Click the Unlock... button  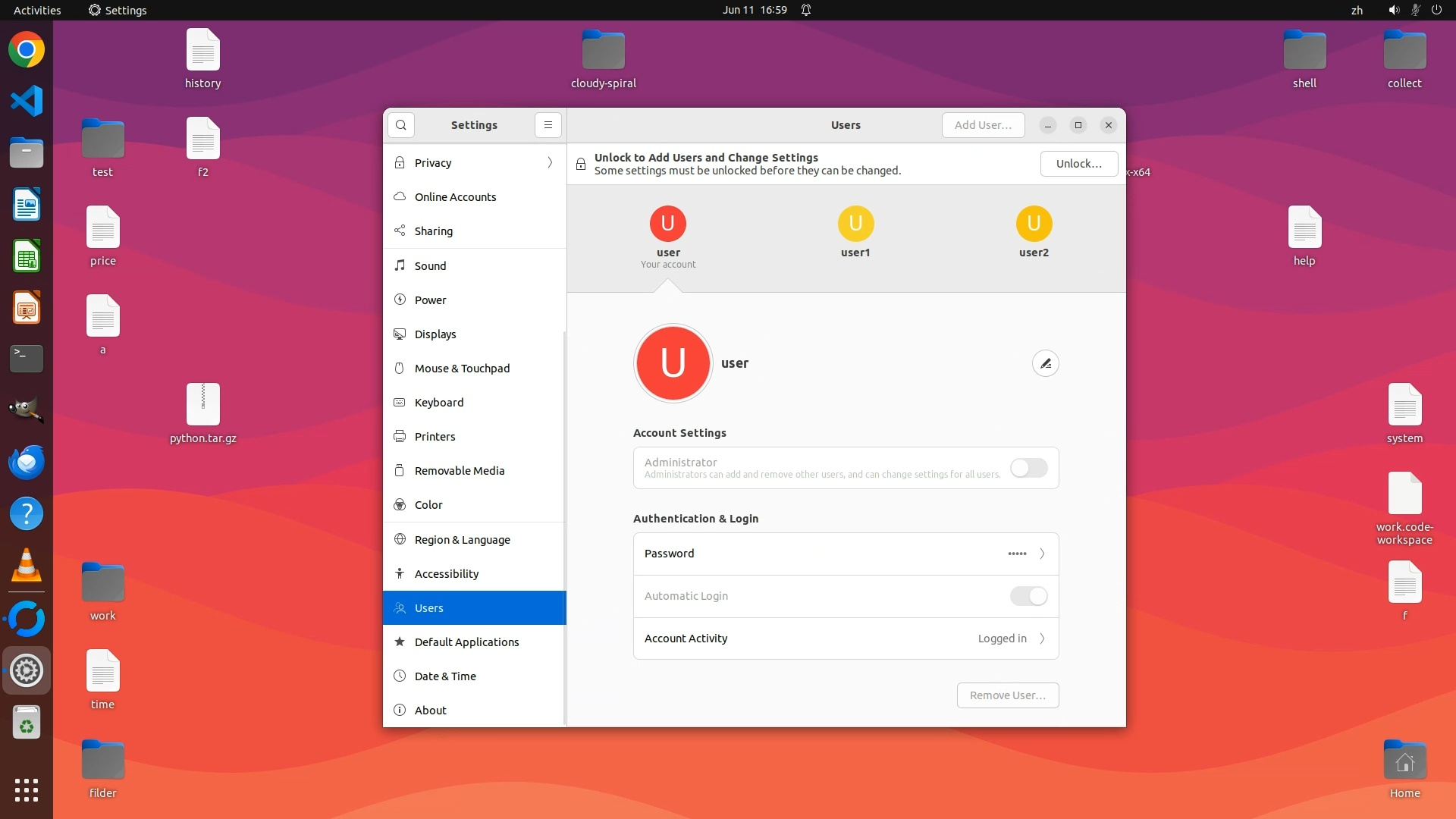pyautogui.click(x=1078, y=164)
